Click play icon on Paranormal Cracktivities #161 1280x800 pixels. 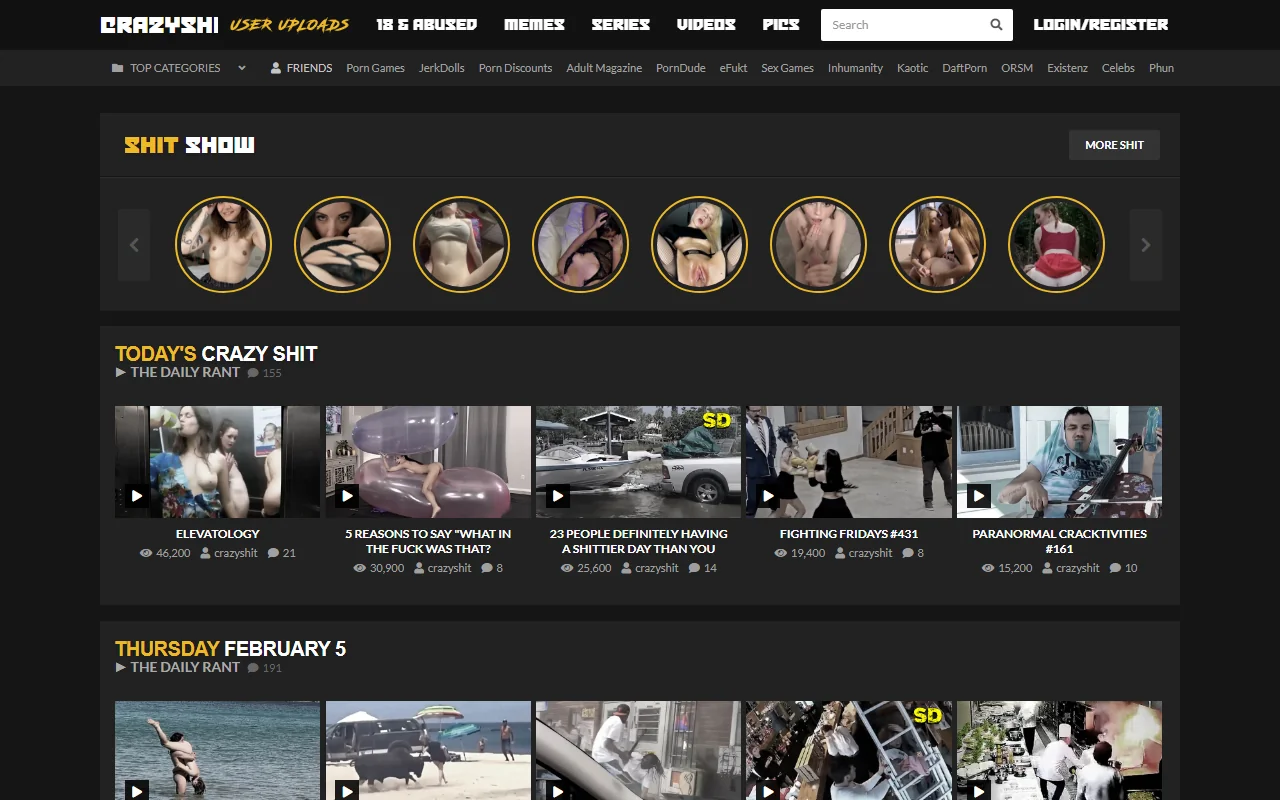coord(979,496)
